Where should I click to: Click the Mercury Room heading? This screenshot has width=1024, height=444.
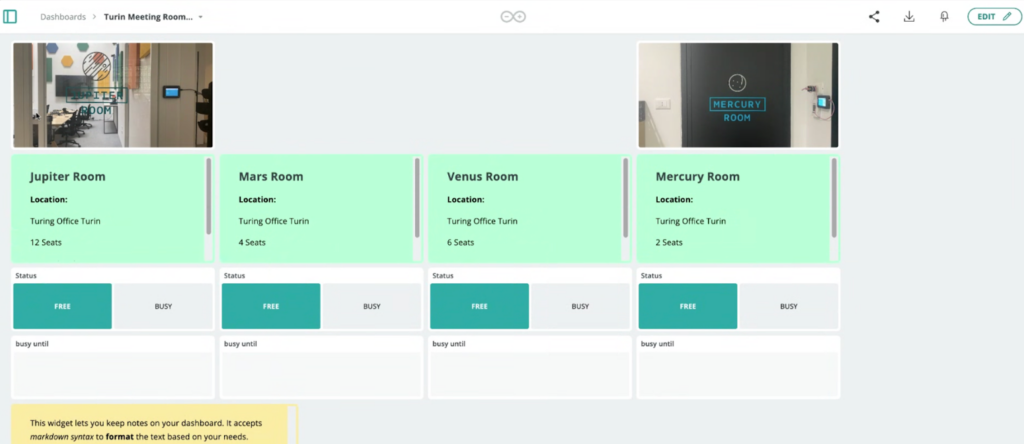coord(697,177)
